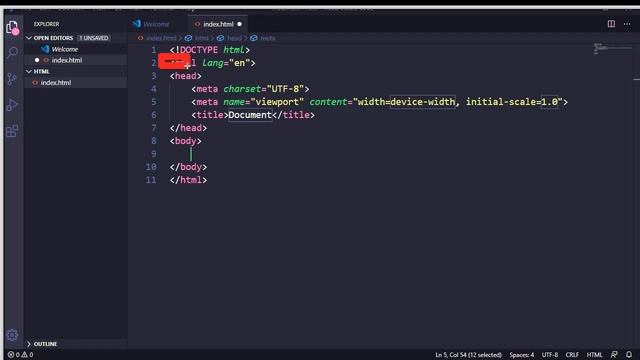640x360 pixels.
Task: Open the Search view icon
Action: (13, 53)
